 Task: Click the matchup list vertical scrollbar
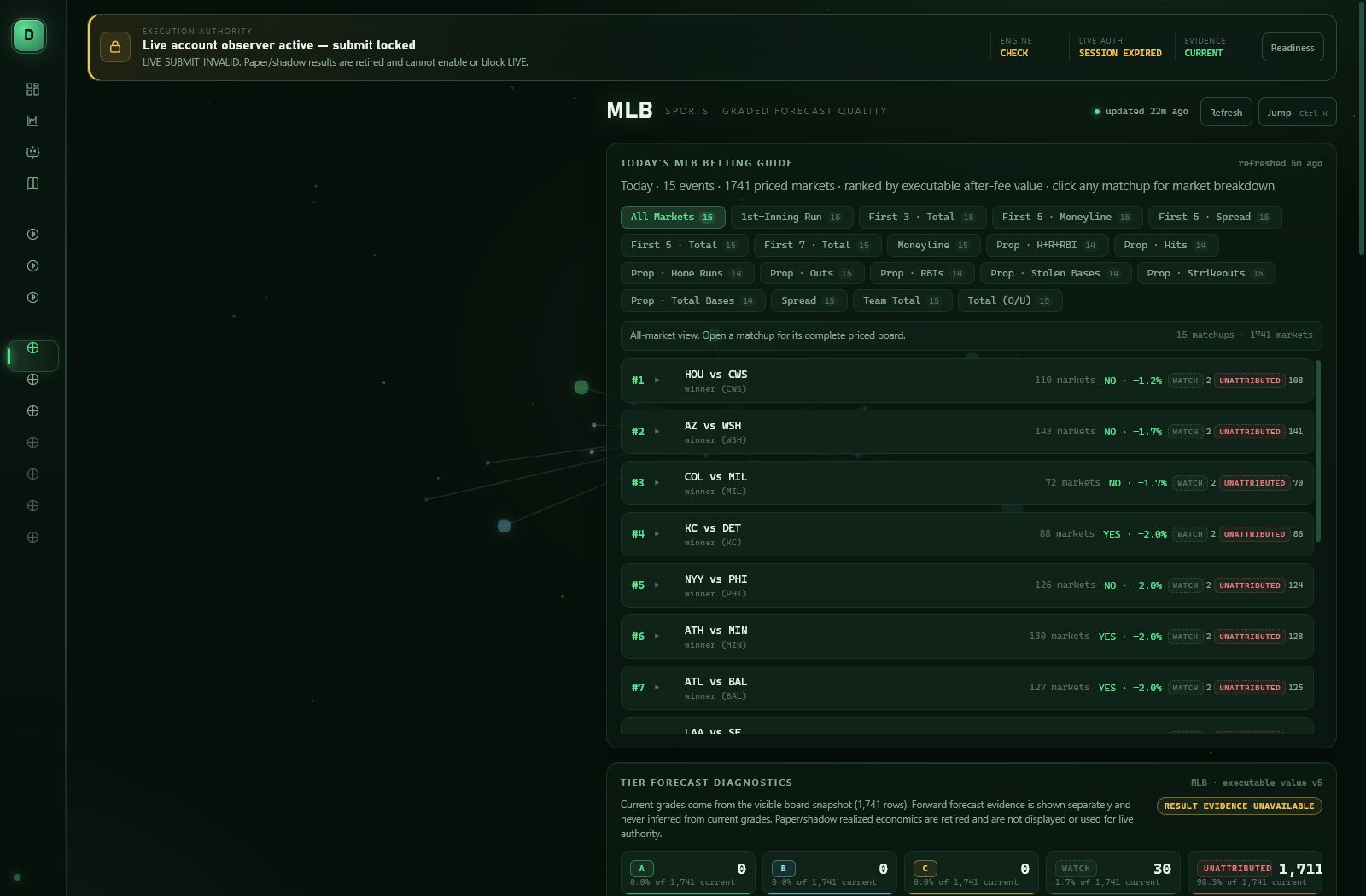point(1318,451)
